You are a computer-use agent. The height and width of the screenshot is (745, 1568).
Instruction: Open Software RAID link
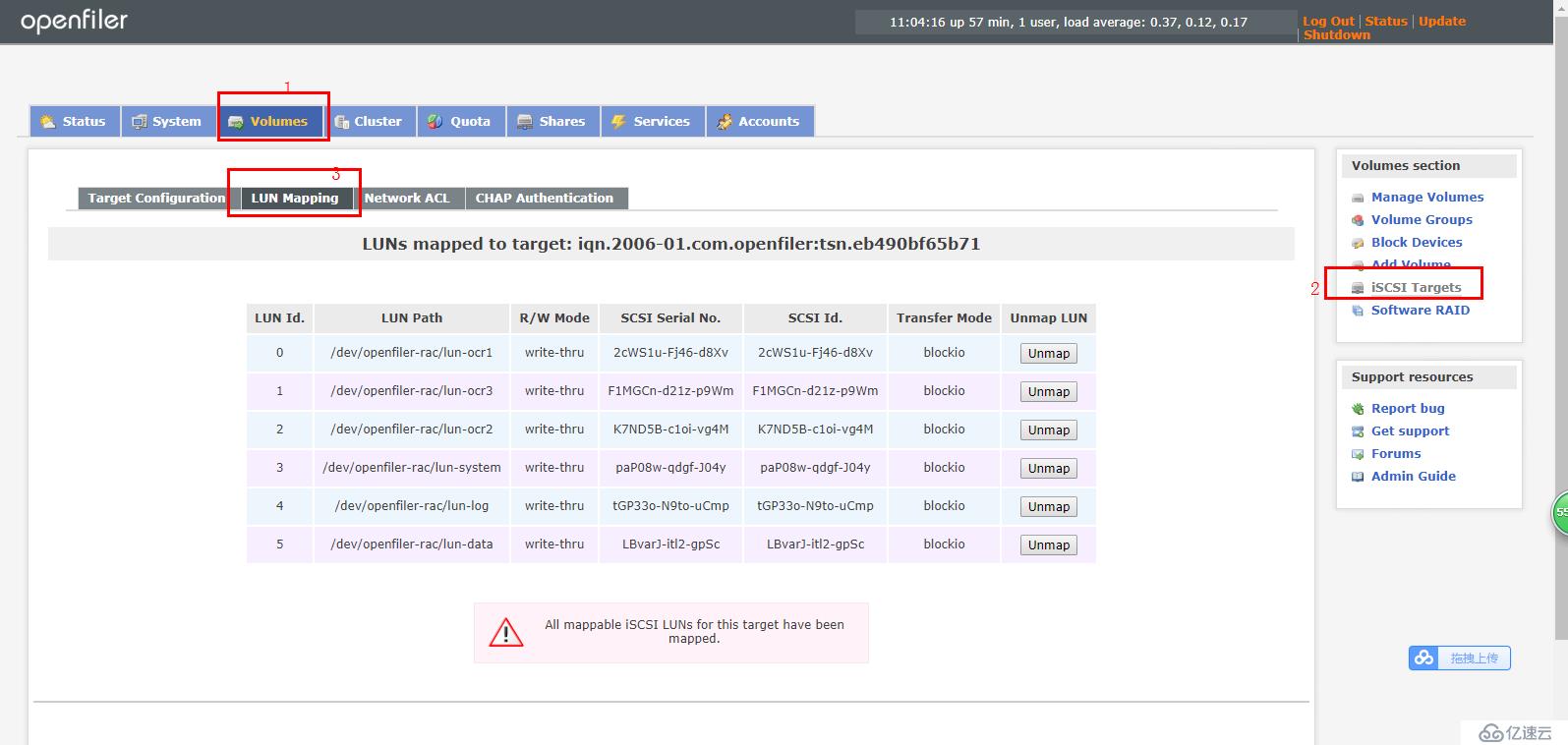point(1421,311)
